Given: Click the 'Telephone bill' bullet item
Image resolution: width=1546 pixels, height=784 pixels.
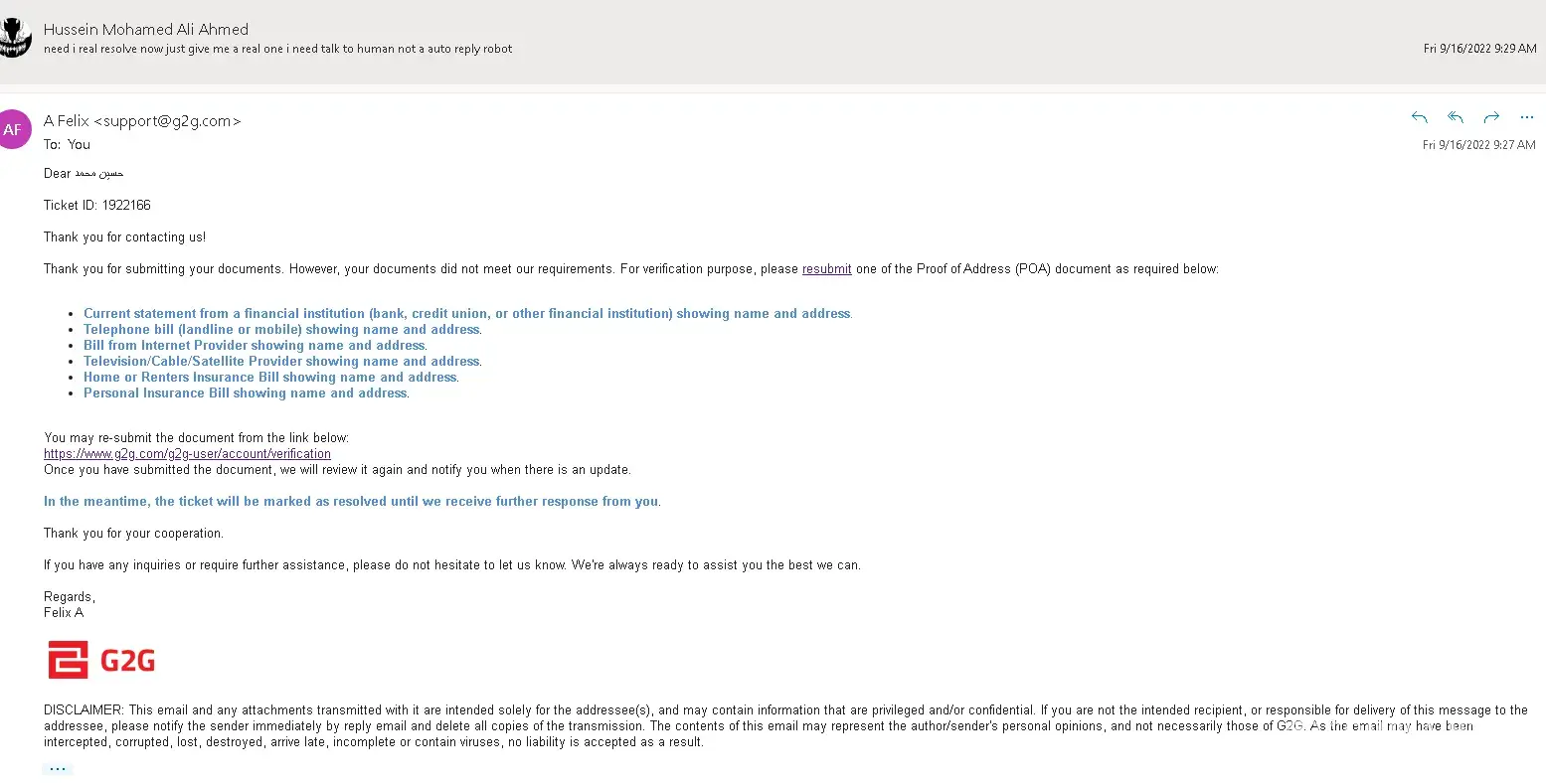Looking at the screenshot, I should coord(281,330).
